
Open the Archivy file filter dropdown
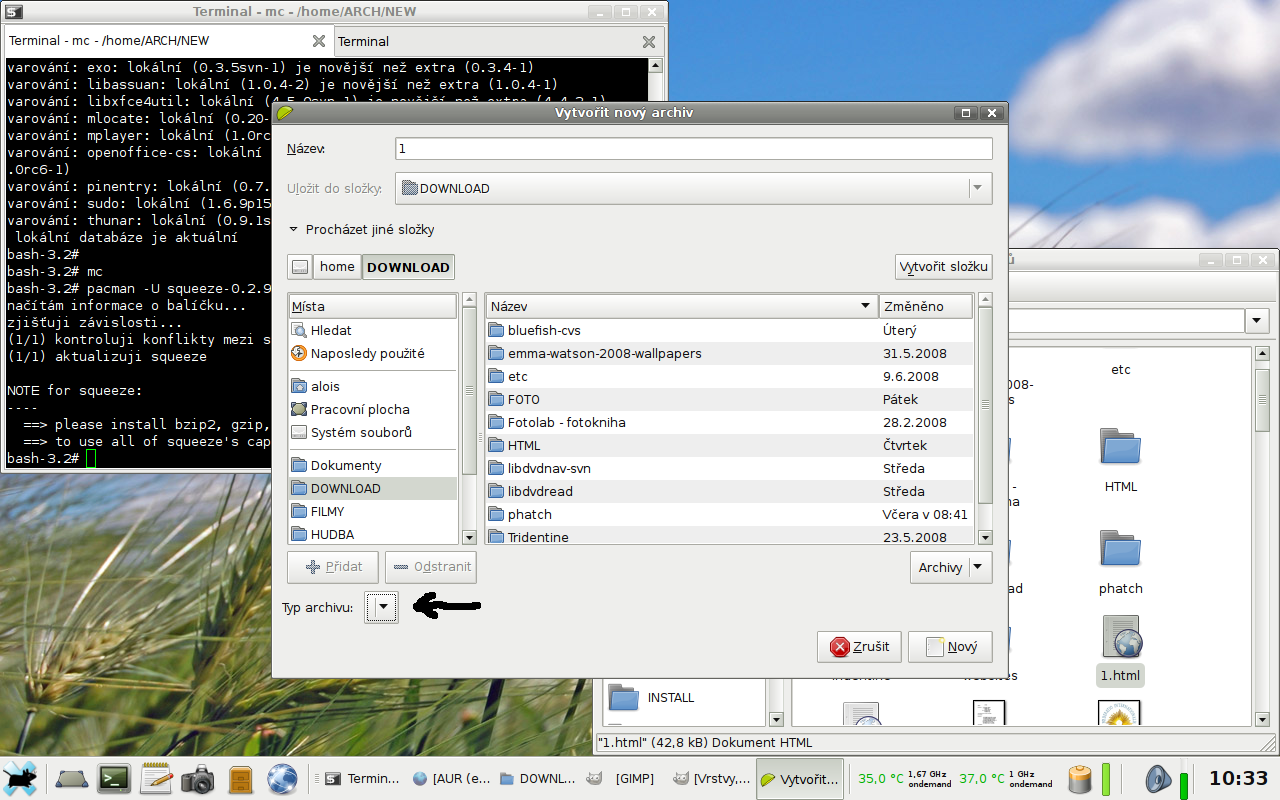950,567
